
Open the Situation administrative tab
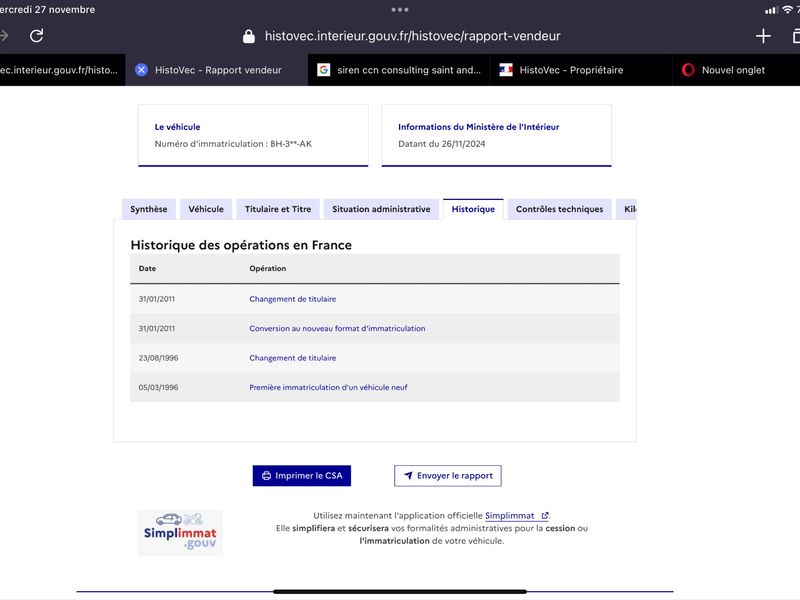[x=381, y=209]
